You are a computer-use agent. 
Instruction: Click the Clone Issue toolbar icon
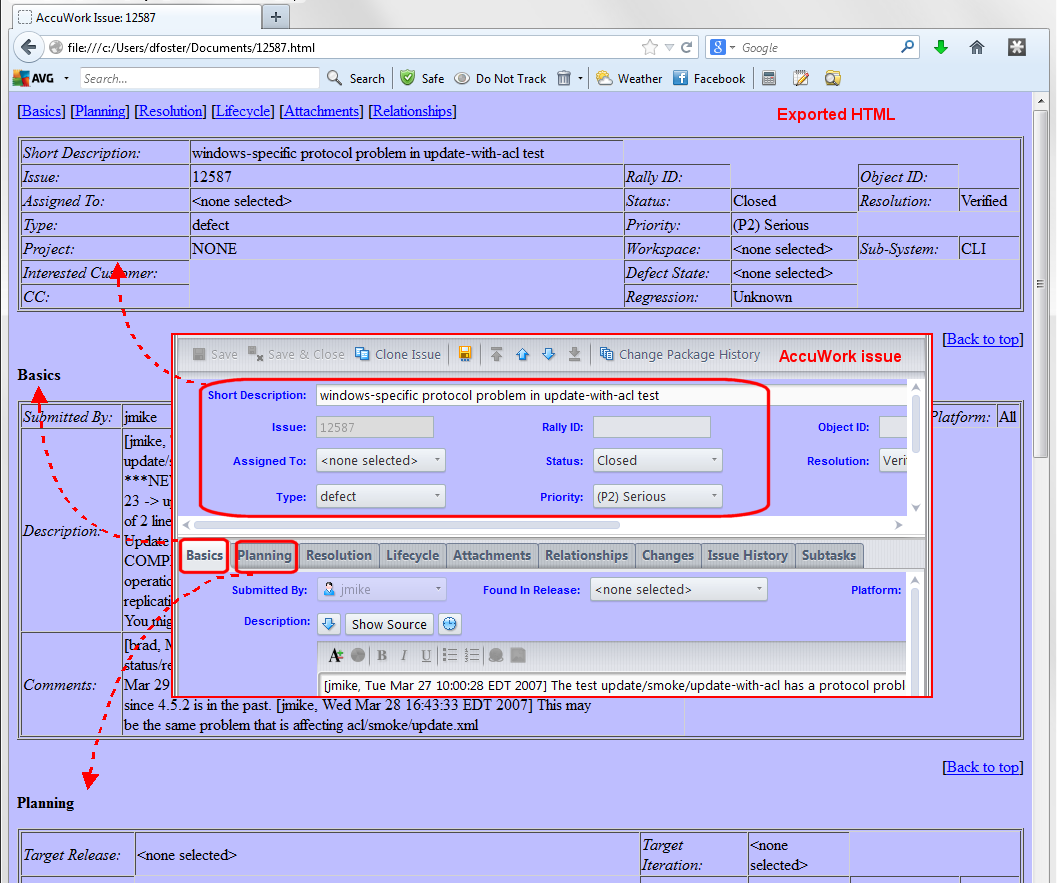(x=363, y=354)
